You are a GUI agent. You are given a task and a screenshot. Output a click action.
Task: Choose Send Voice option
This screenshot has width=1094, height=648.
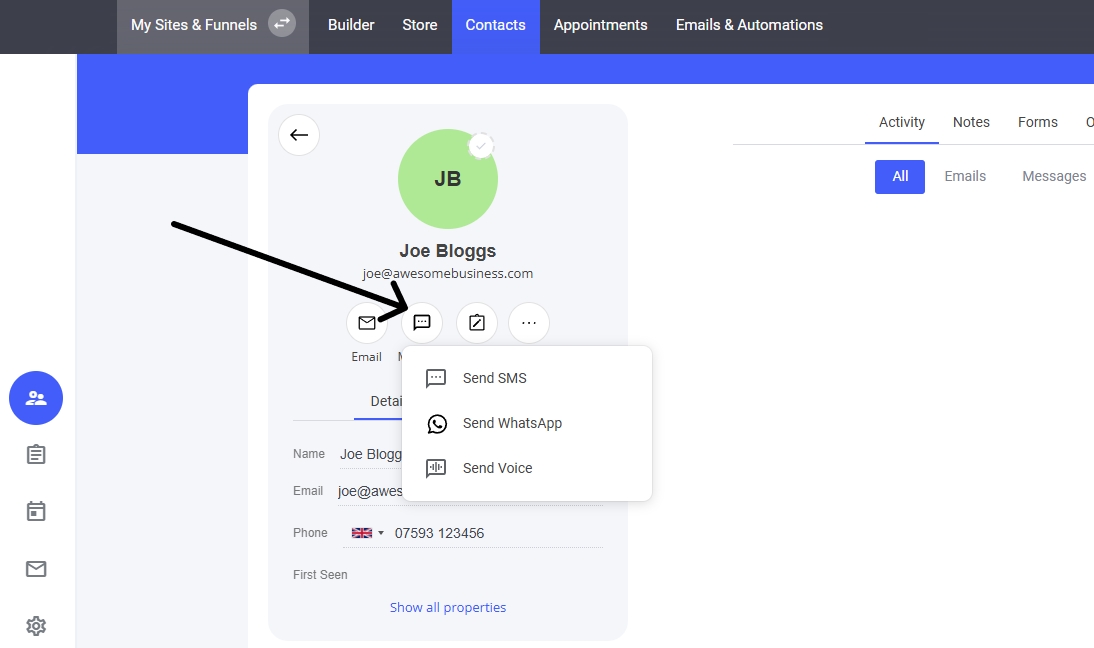[x=497, y=468]
